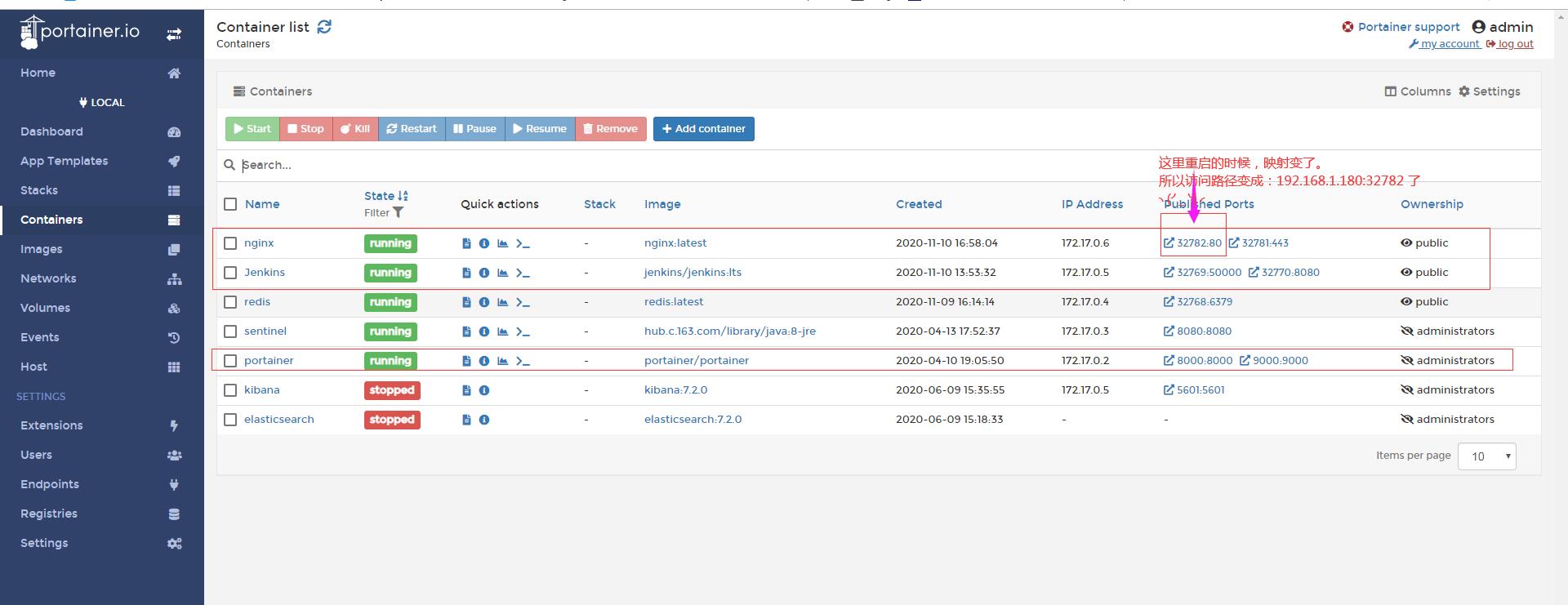Open the Portainer support link
This screenshot has width=1568, height=605.
(x=1401, y=27)
